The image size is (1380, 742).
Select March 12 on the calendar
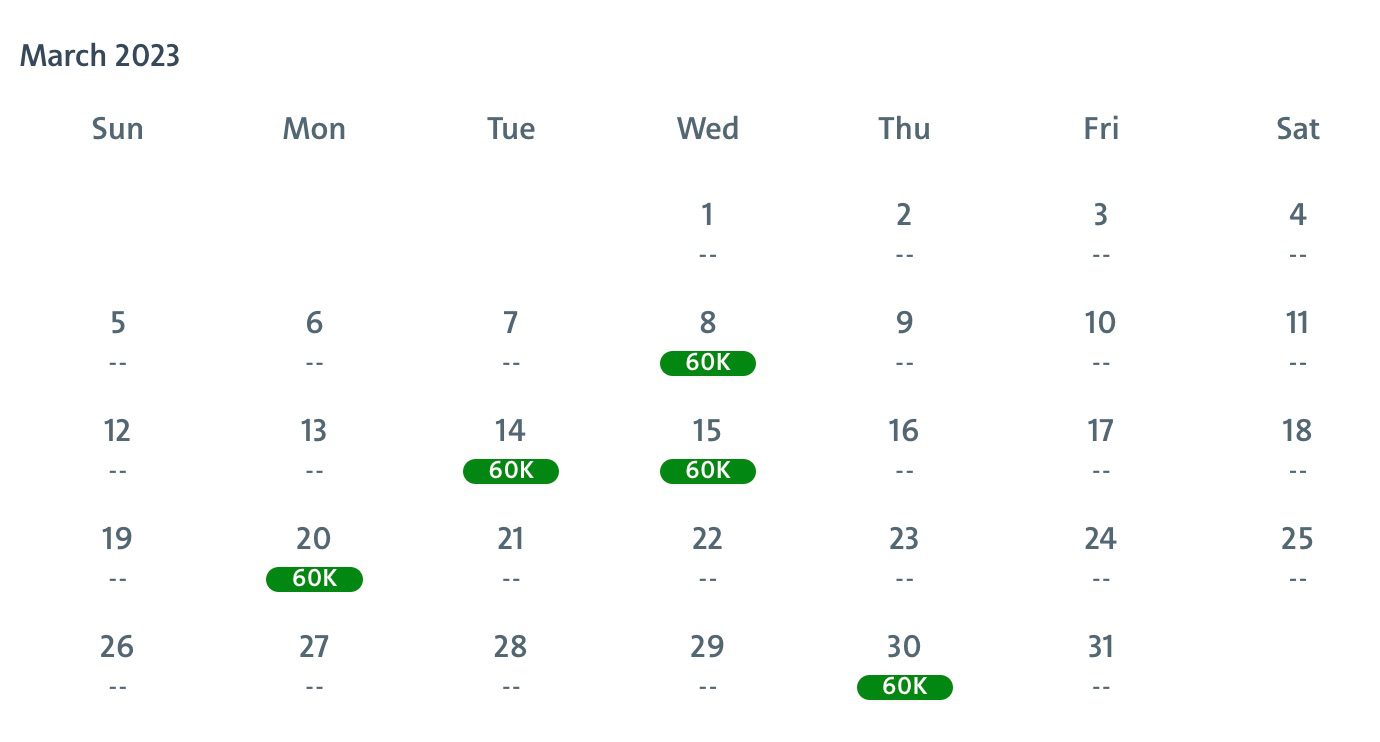117,430
